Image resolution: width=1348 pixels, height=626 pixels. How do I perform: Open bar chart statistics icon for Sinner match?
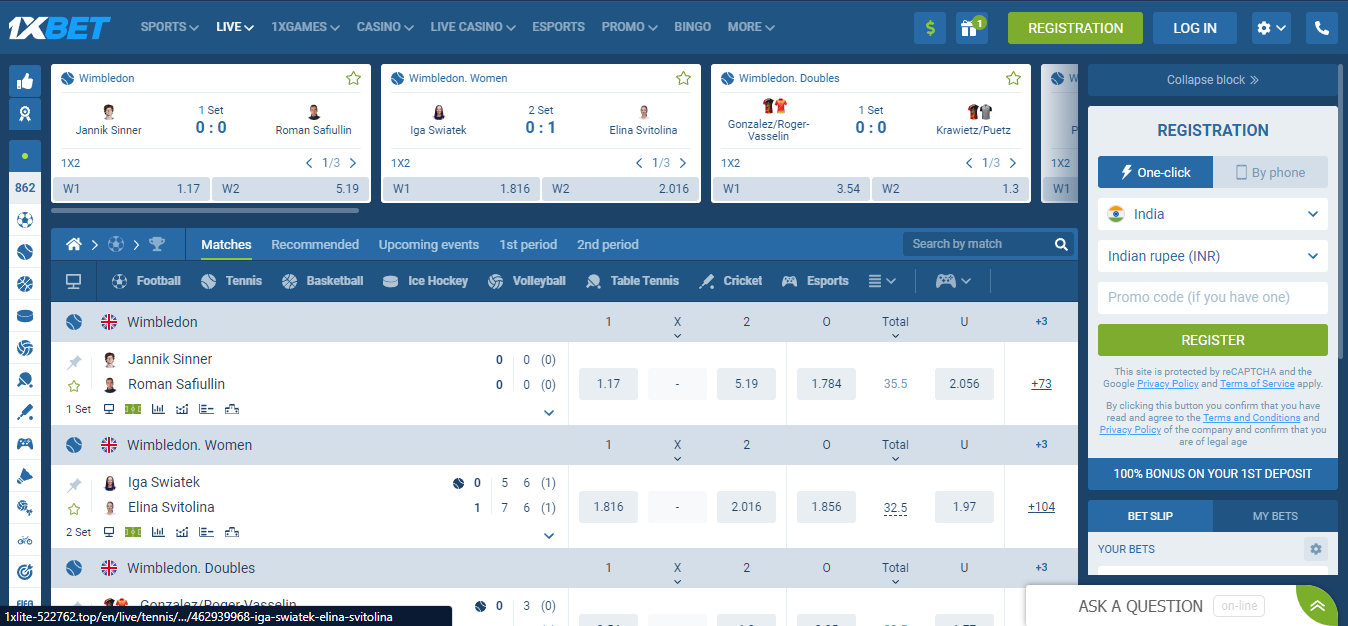158,409
